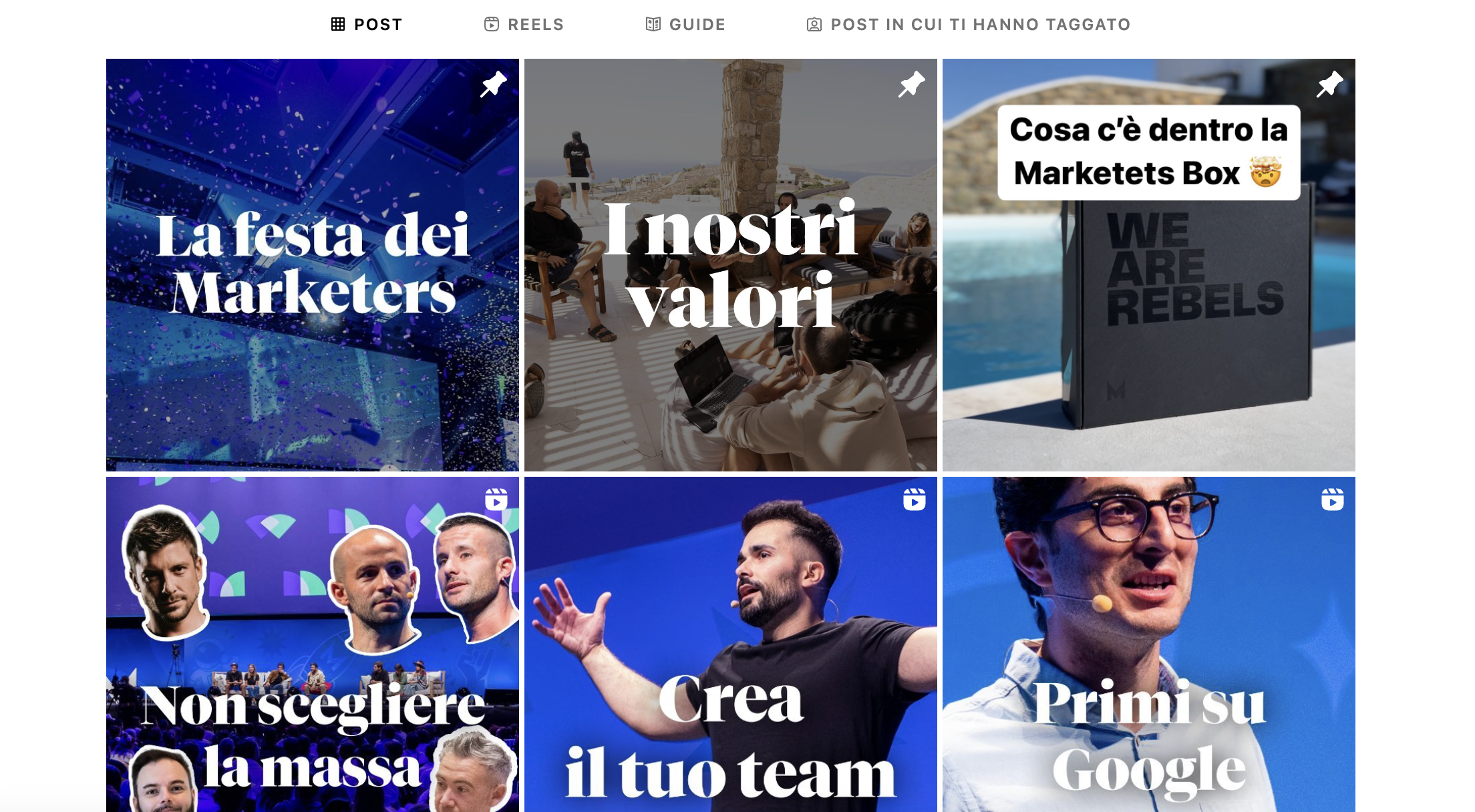Click the Guide book icon
This screenshot has width=1475, height=812.
click(x=653, y=25)
